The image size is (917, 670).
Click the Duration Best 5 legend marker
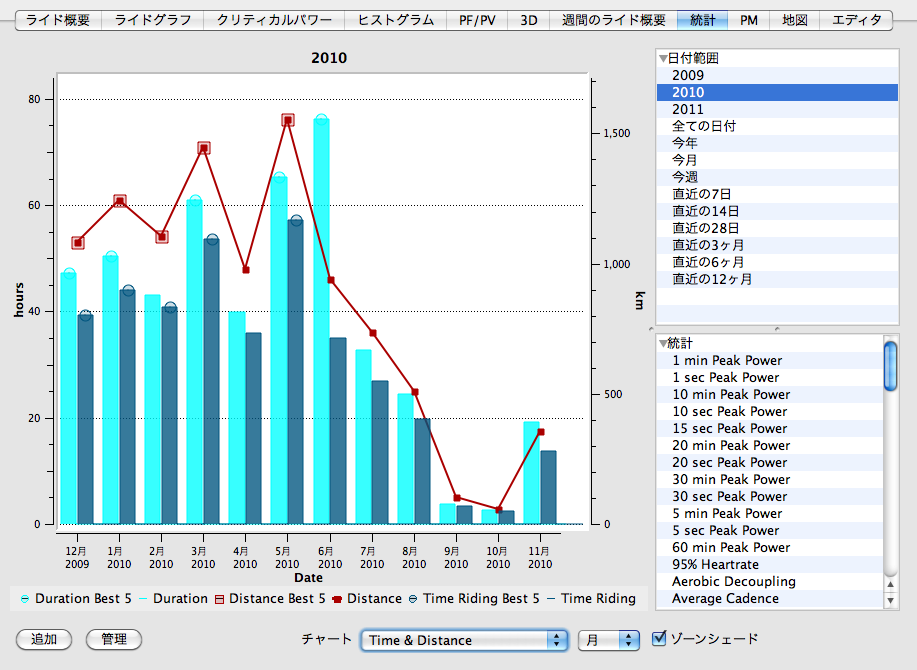tap(25, 599)
